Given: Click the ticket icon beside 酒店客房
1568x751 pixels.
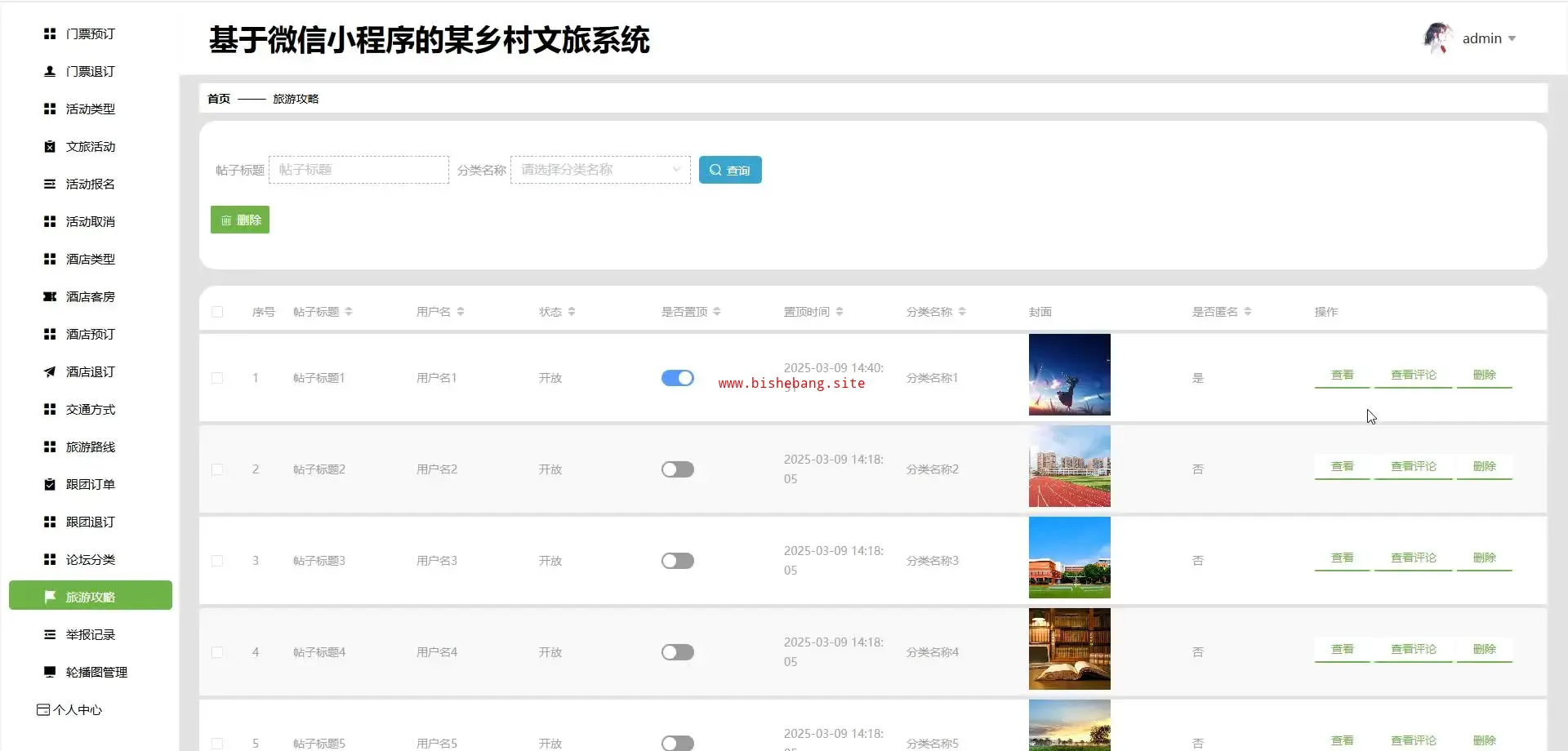Looking at the screenshot, I should (x=50, y=297).
